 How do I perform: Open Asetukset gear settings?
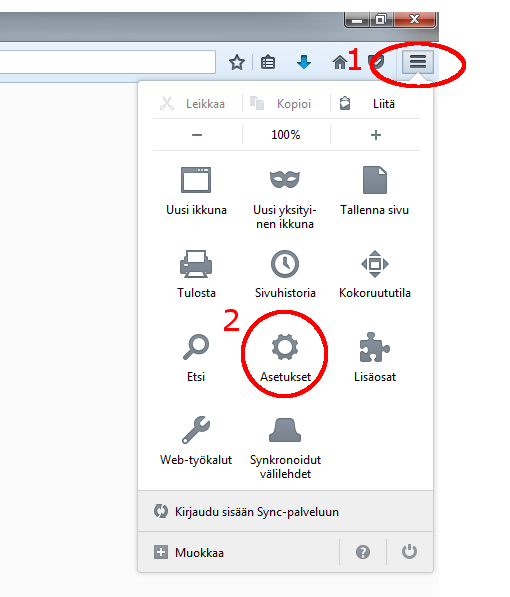click(285, 358)
